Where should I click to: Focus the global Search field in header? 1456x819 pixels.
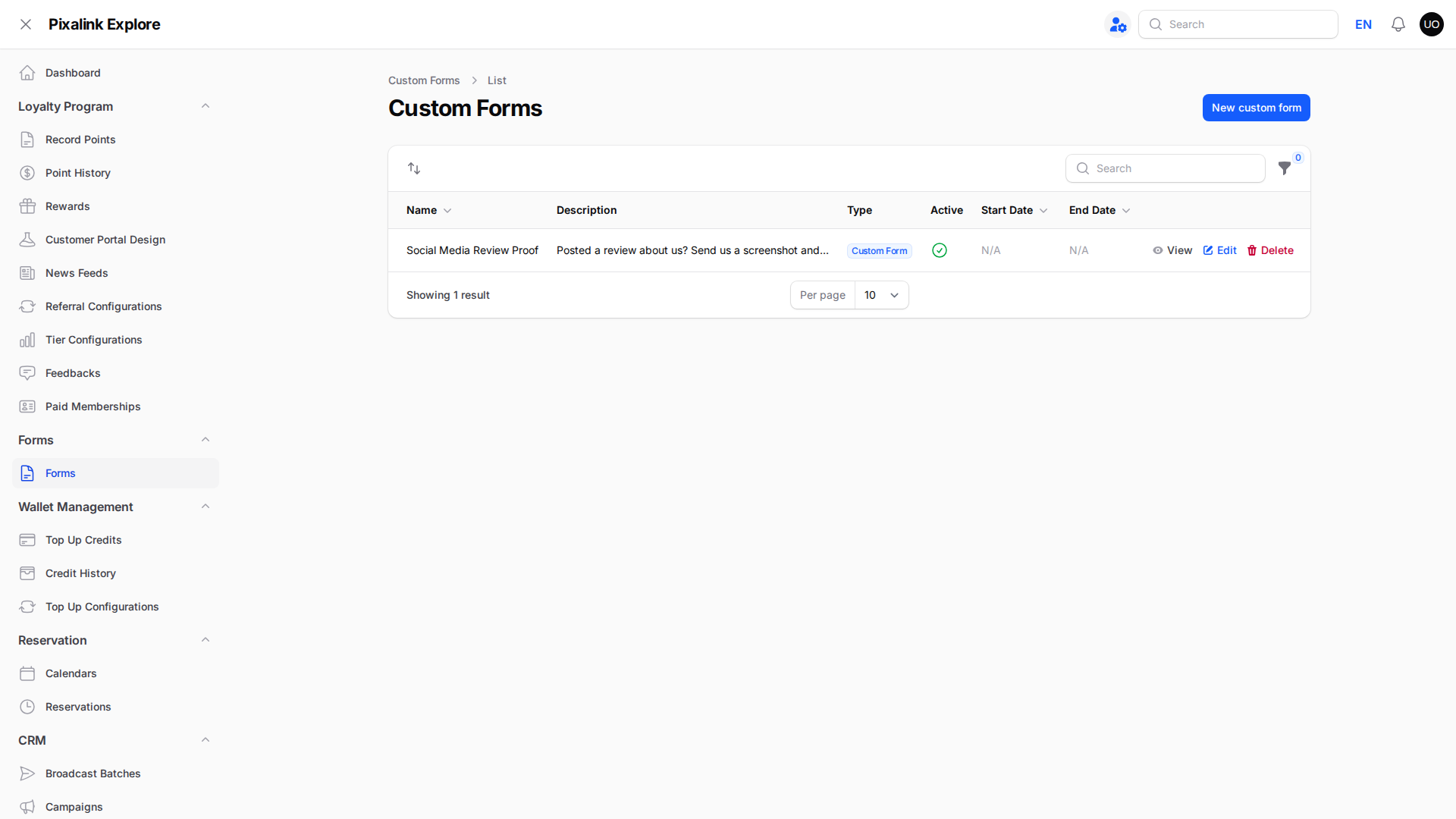click(x=1238, y=24)
